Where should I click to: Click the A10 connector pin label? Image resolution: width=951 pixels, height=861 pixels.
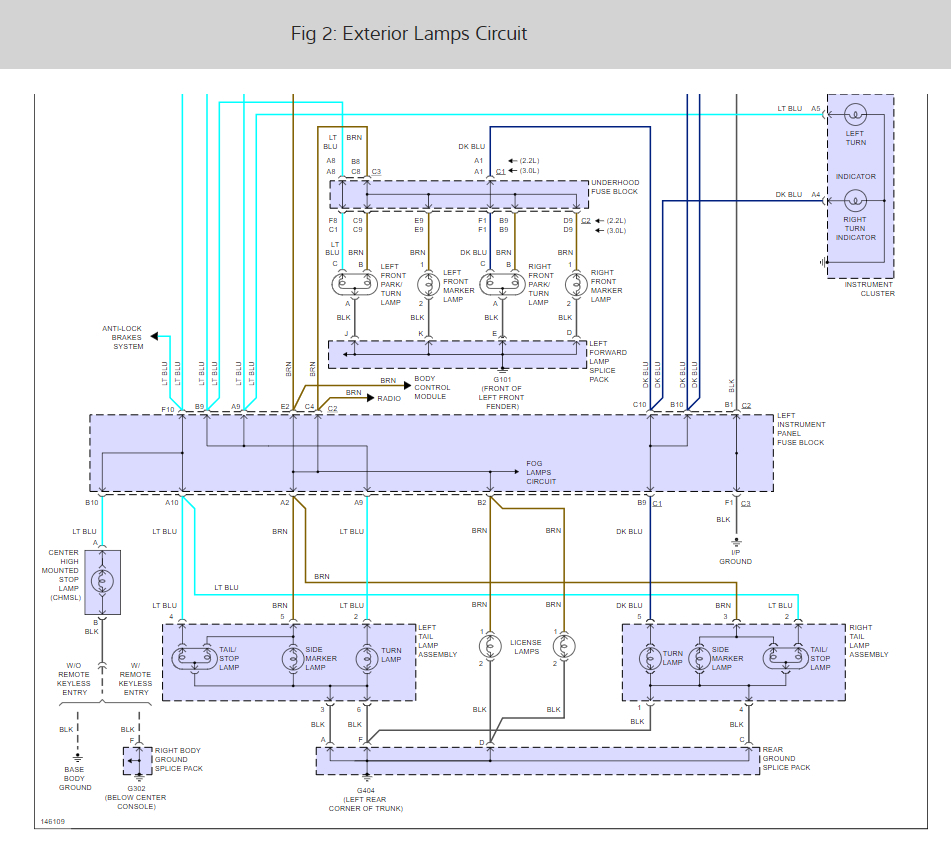(x=172, y=503)
